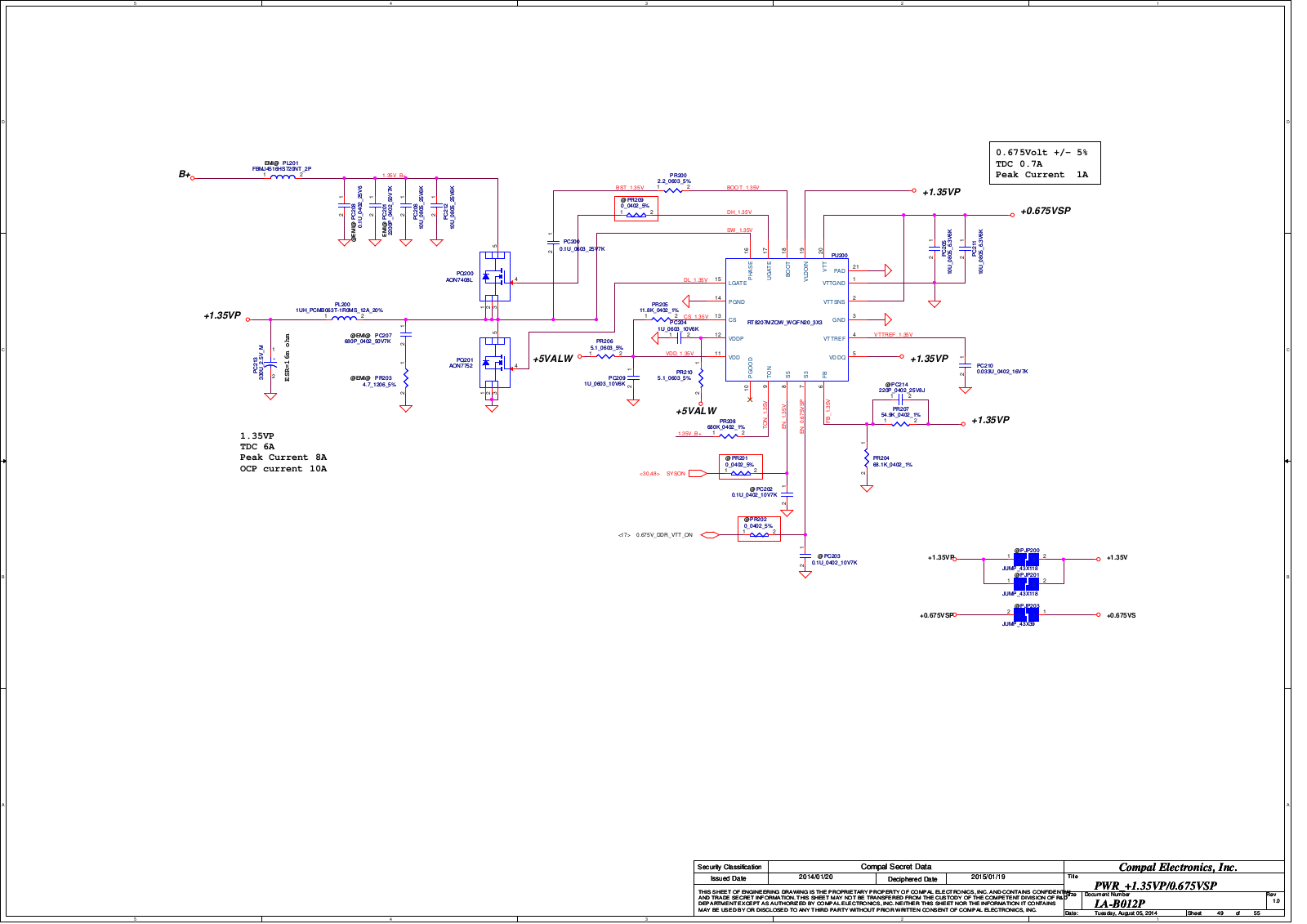
Task: Click the CS_1.35V net label
Action: [x=696, y=317]
